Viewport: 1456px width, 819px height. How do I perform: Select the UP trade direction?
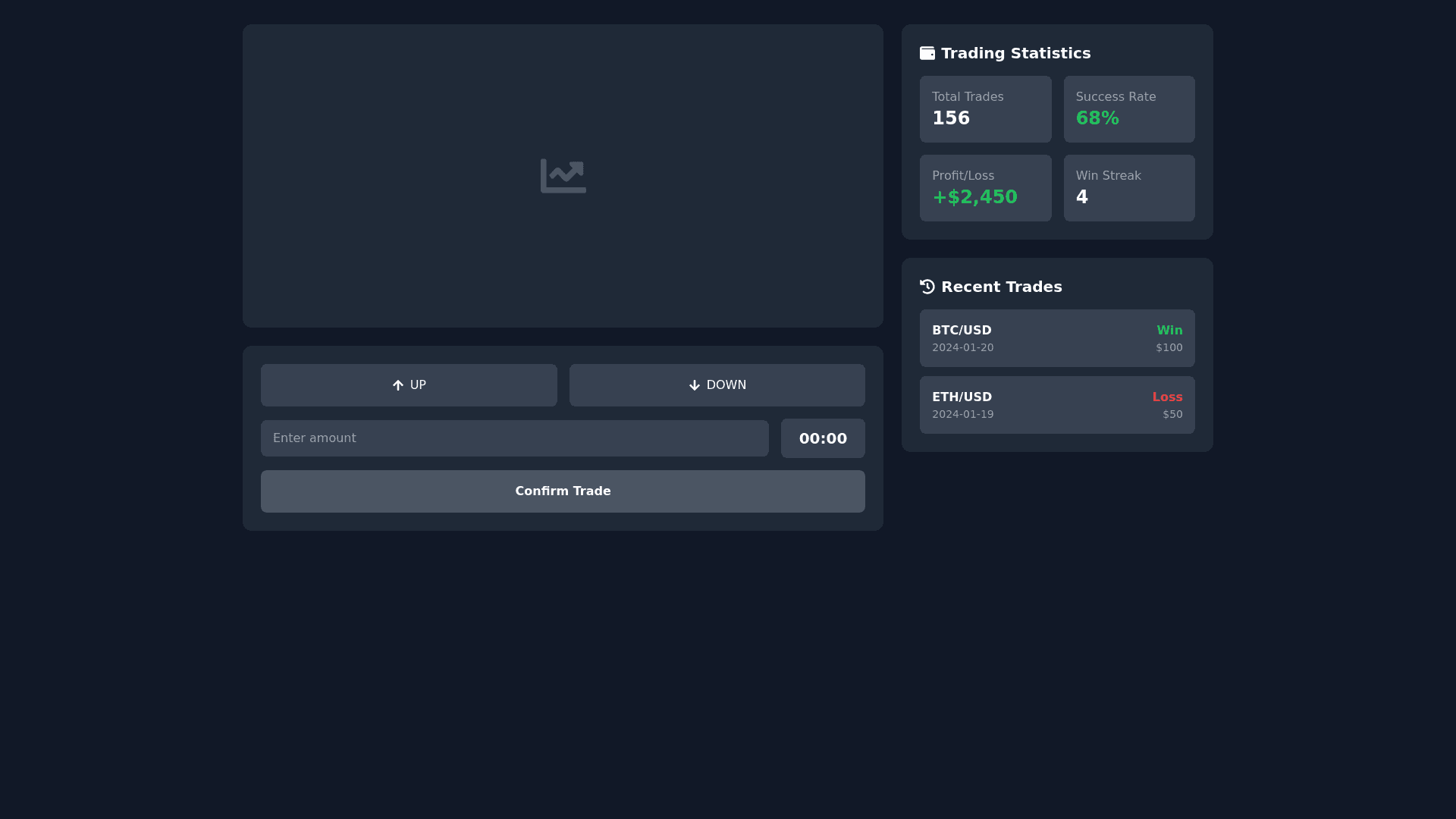pyautogui.click(x=409, y=385)
